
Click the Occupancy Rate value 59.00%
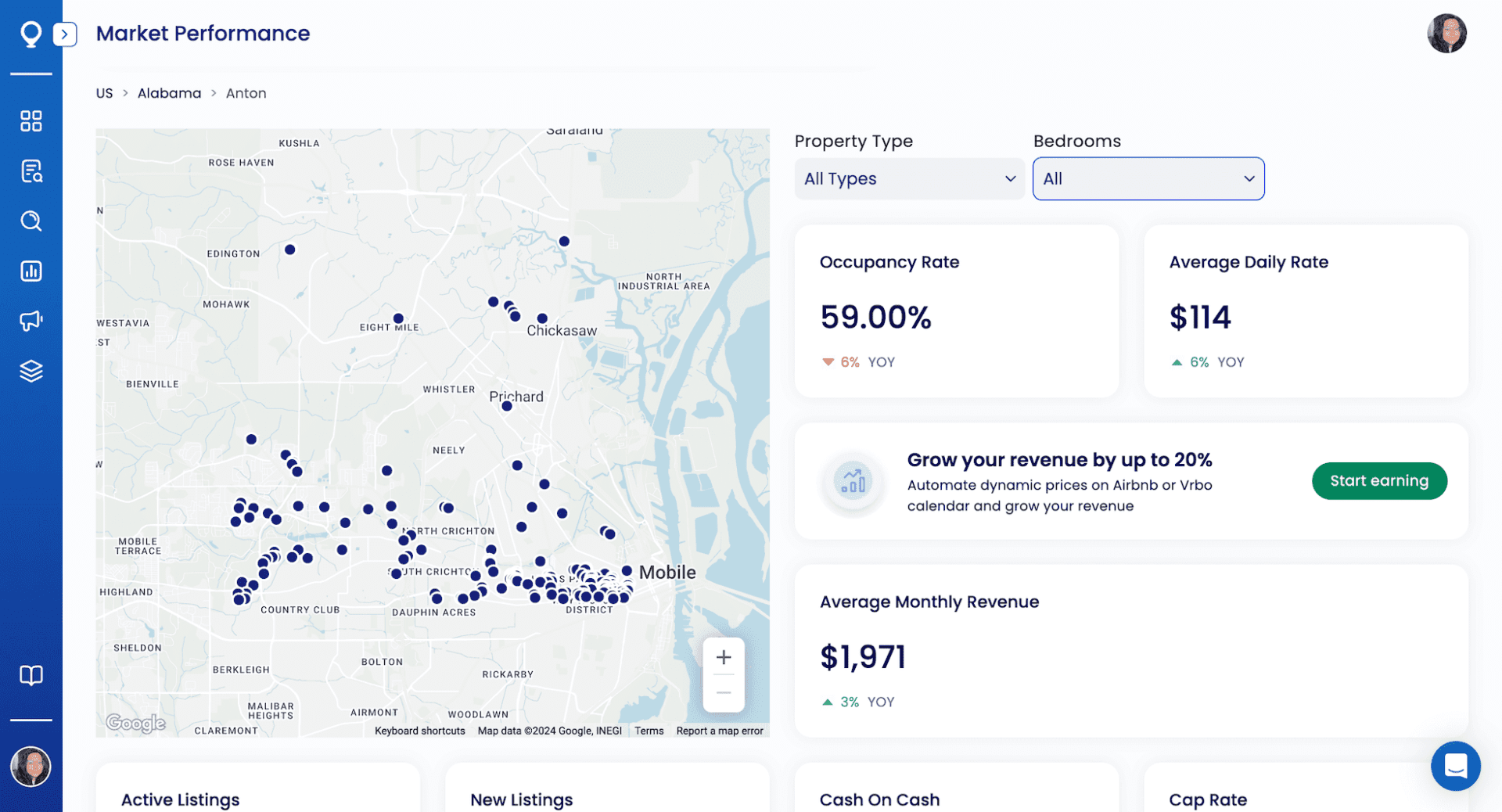coord(875,318)
